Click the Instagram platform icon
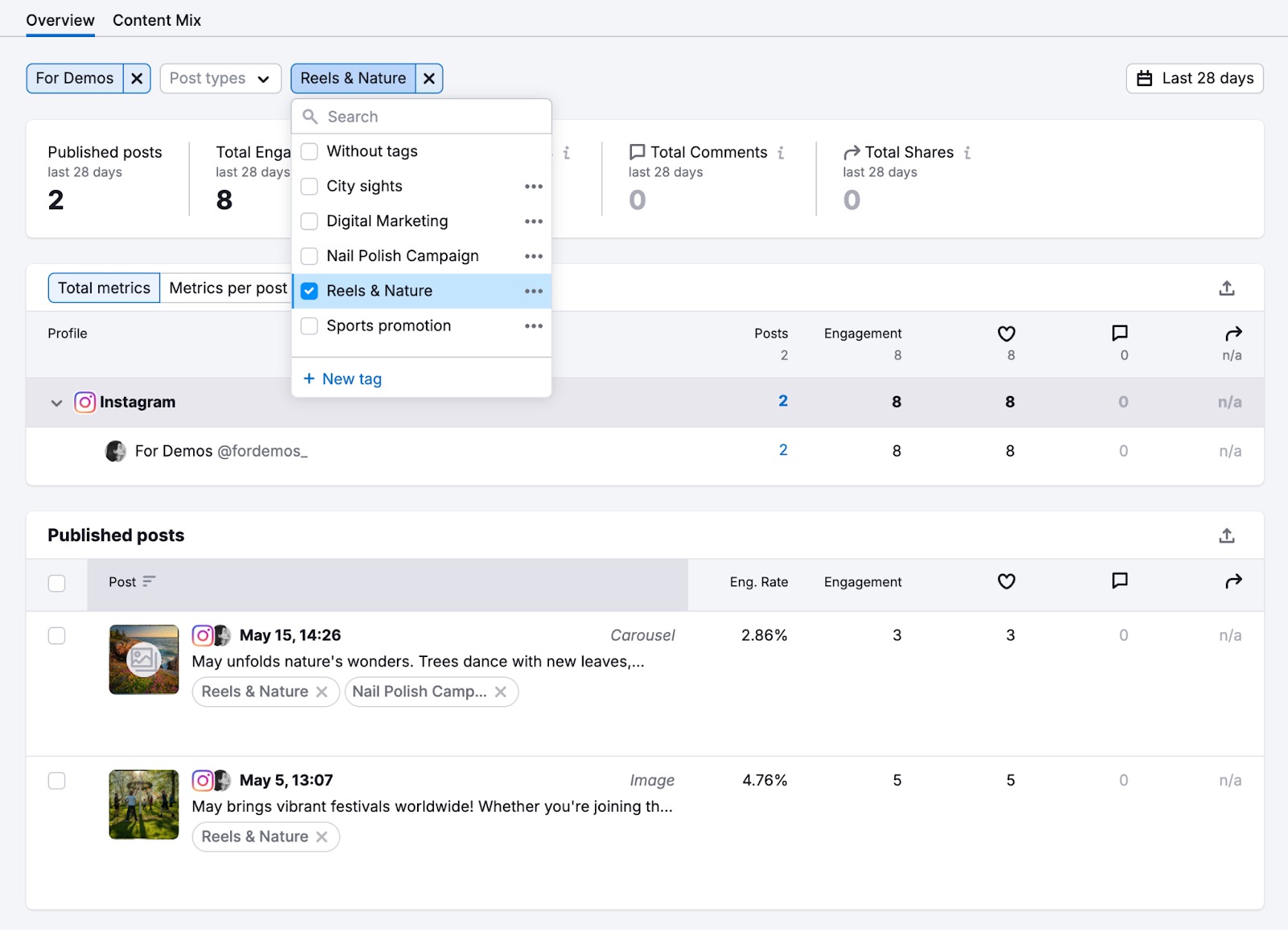This screenshot has height=930, width=1288. coord(85,402)
